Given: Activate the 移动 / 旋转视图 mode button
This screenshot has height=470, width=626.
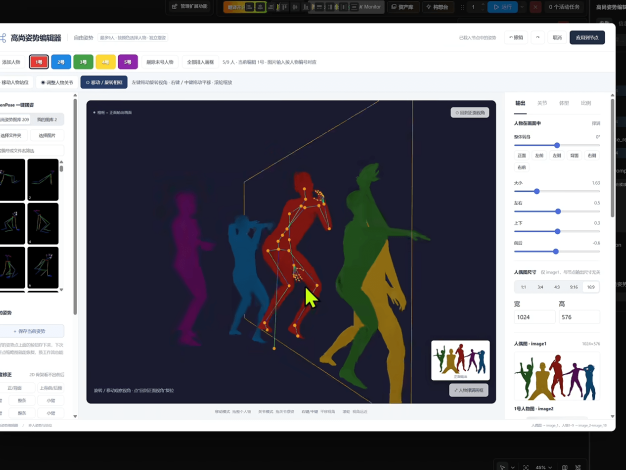Looking at the screenshot, I should (104, 82).
